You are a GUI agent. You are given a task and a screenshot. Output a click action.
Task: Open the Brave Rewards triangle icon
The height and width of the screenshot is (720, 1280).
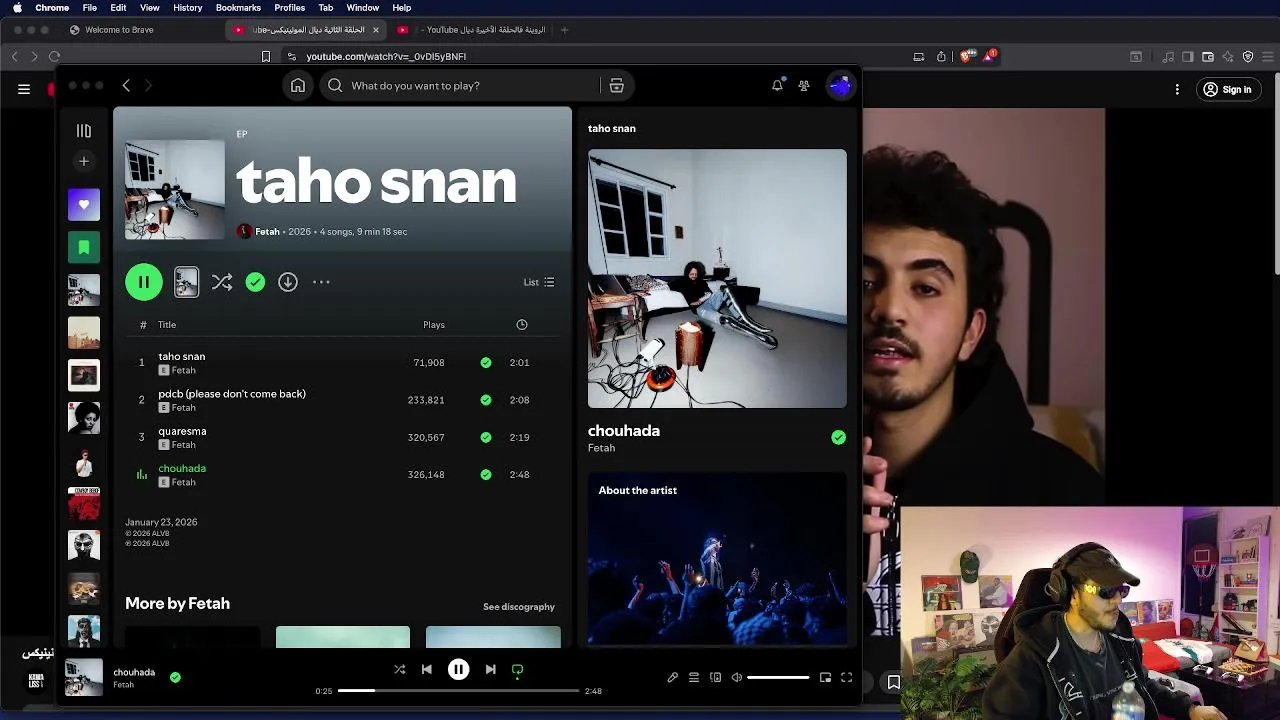point(988,57)
